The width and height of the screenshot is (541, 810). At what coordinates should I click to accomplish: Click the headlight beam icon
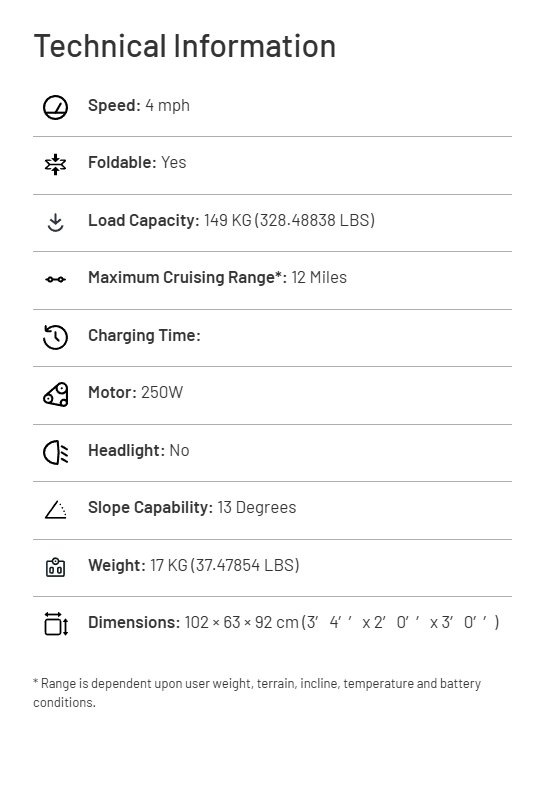coord(55,453)
